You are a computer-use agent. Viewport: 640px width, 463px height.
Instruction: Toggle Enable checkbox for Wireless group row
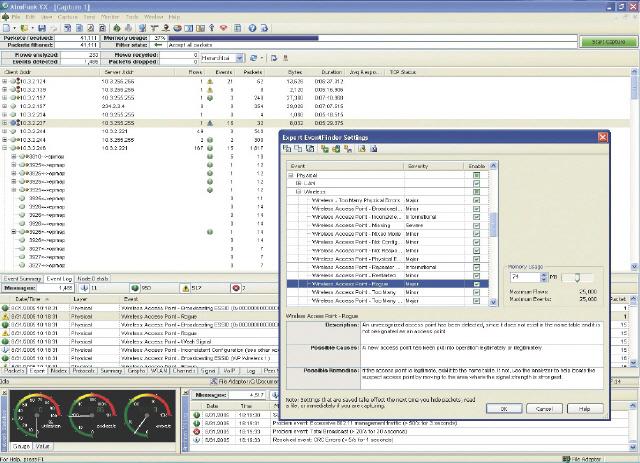476,192
